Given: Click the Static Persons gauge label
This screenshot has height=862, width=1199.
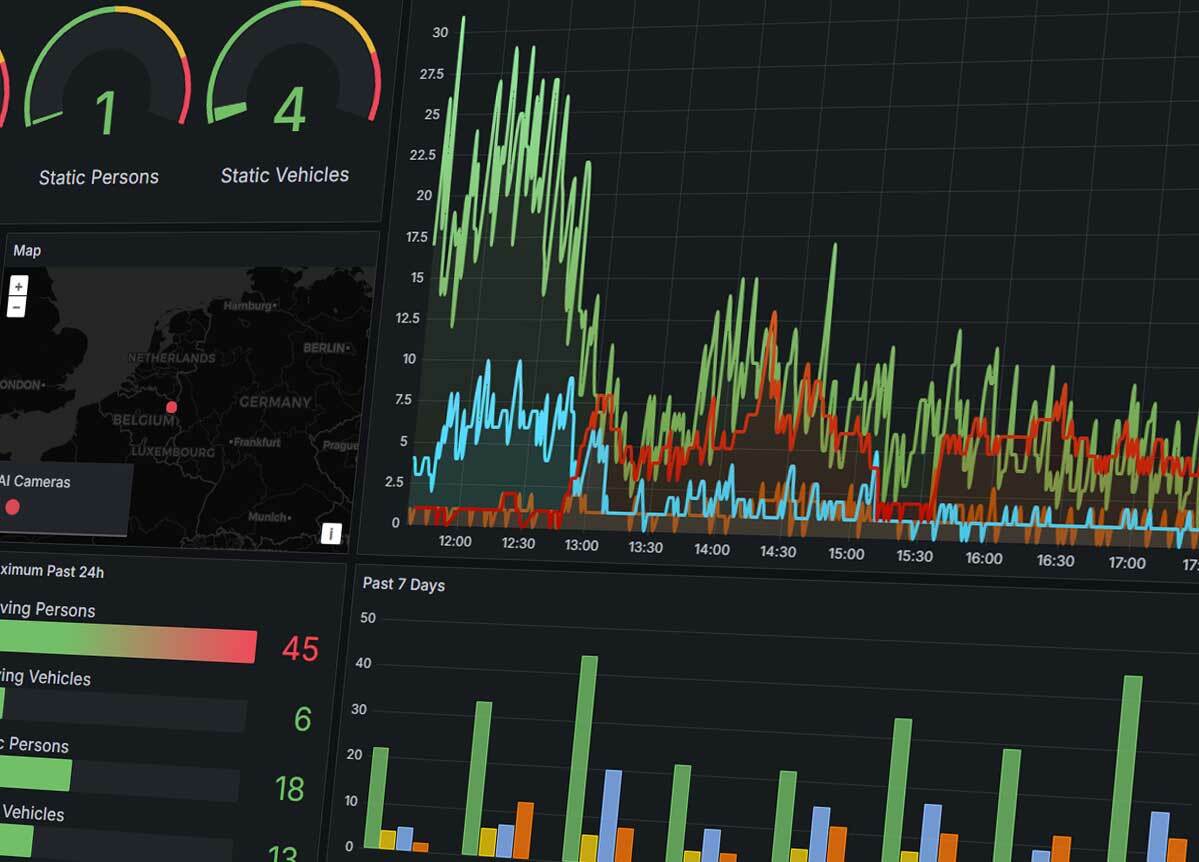Looking at the screenshot, I should (98, 177).
